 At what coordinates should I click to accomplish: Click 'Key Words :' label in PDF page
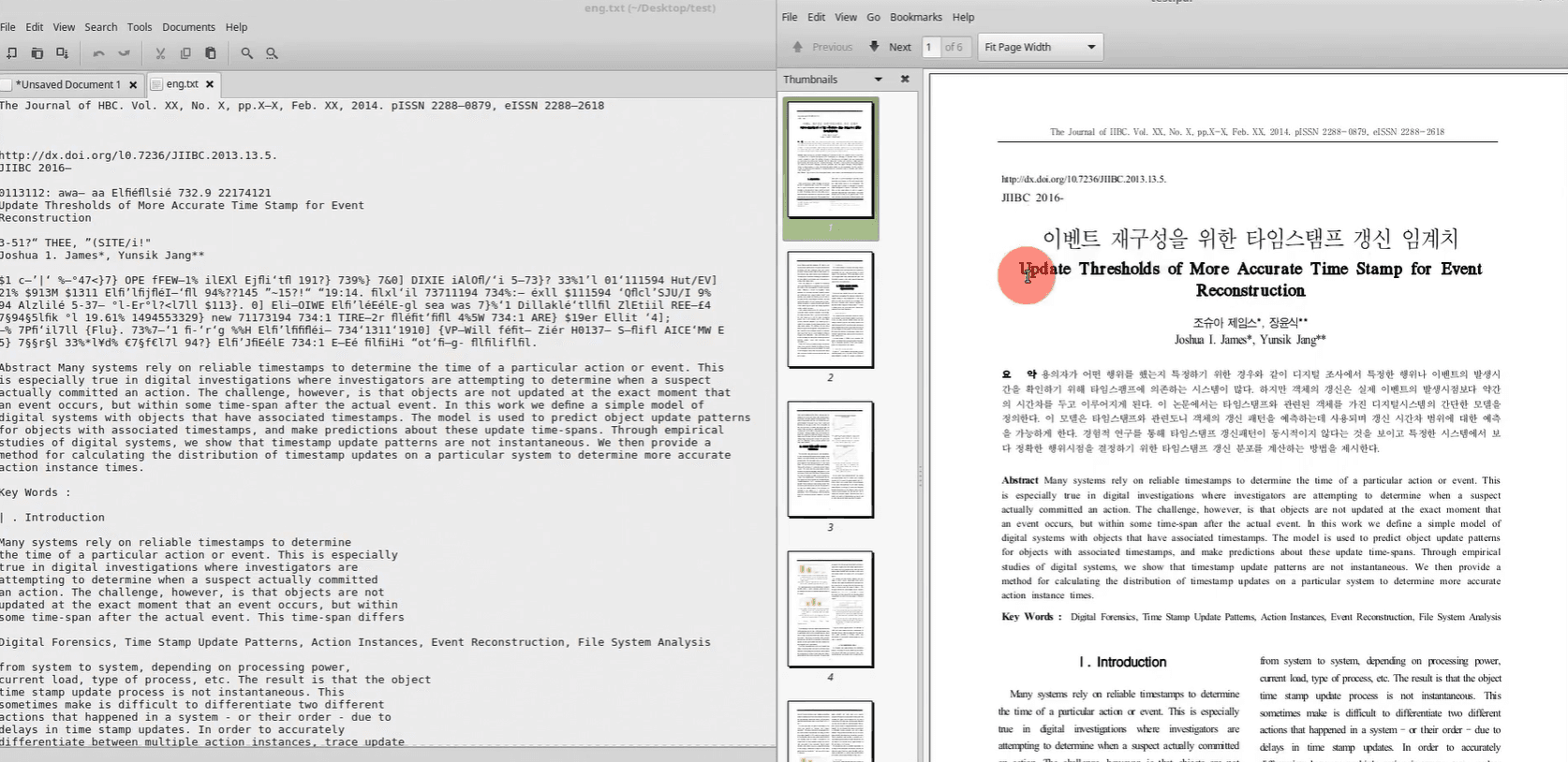1031,617
